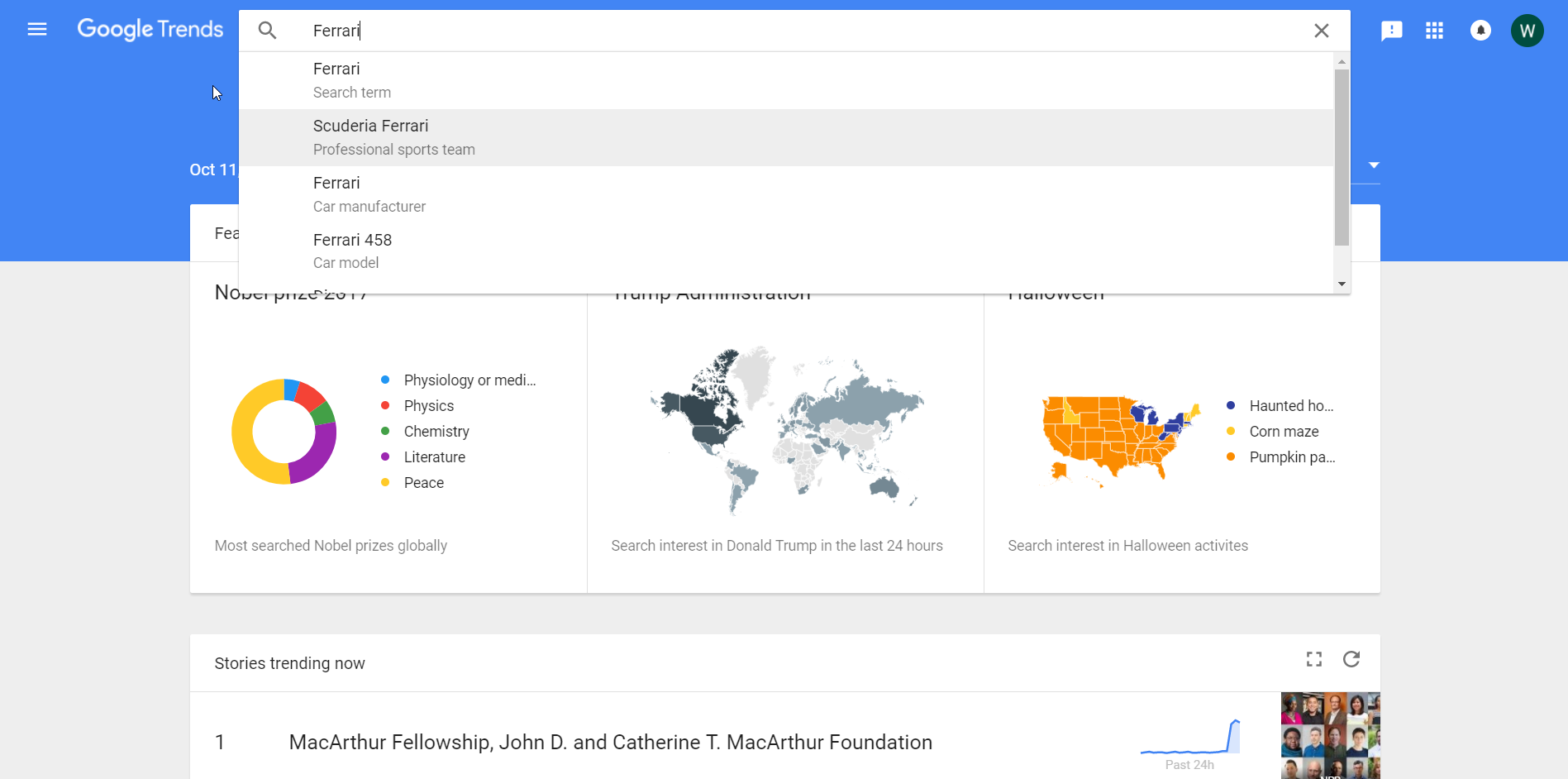The width and height of the screenshot is (1568, 779).
Task: Open the notifications bell
Action: tap(1480, 31)
